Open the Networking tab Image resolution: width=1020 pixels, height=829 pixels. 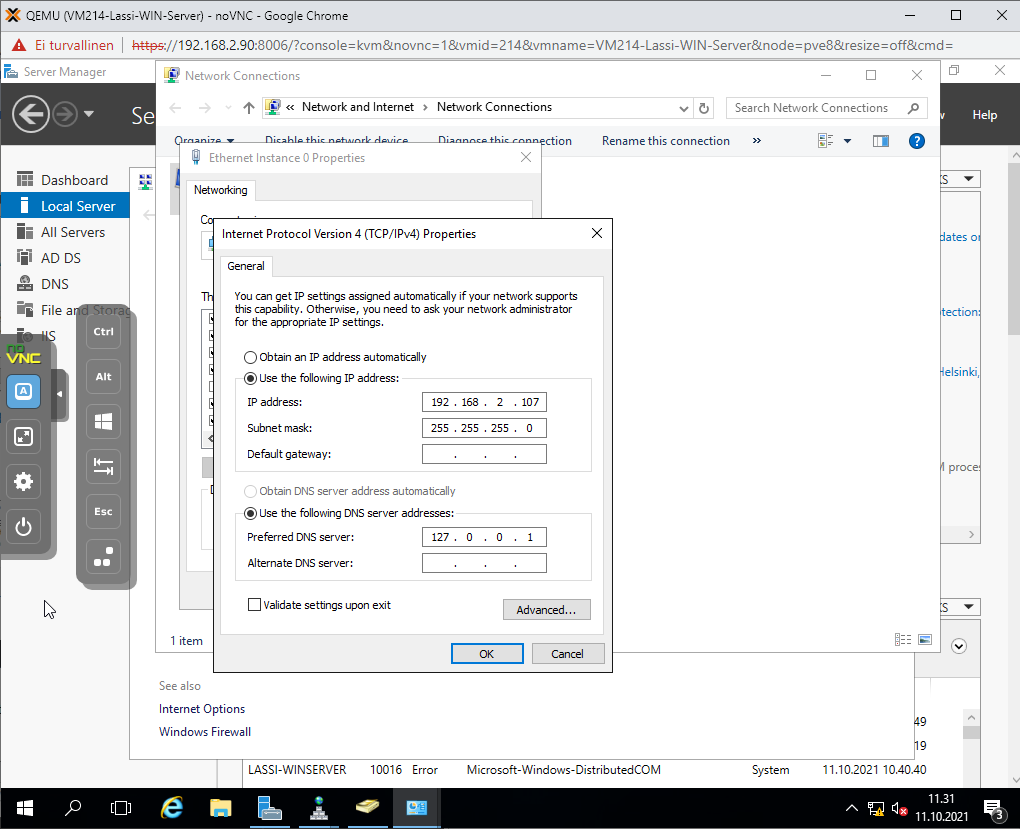pyautogui.click(x=221, y=190)
